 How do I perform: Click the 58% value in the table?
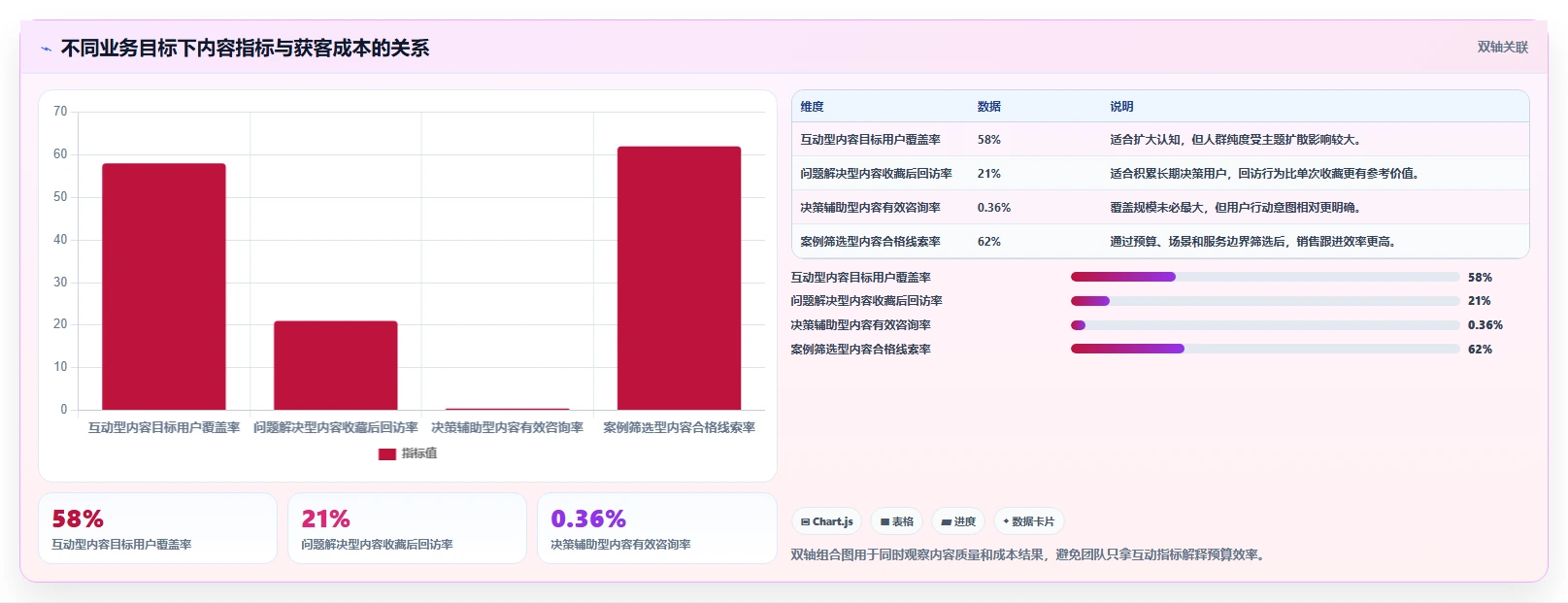988,140
